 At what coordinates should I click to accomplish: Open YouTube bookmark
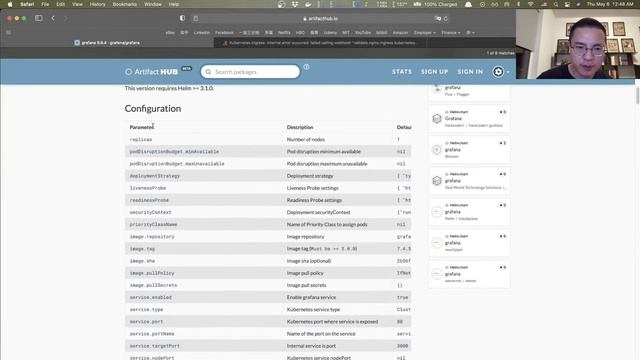[x=362, y=33]
